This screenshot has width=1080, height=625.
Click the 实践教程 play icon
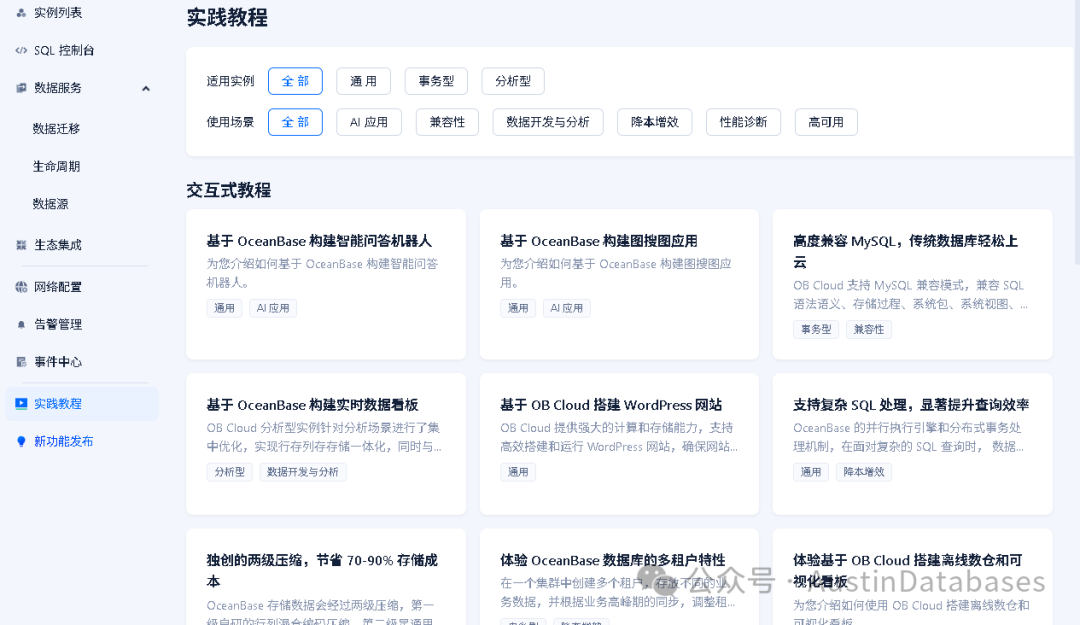(21, 404)
